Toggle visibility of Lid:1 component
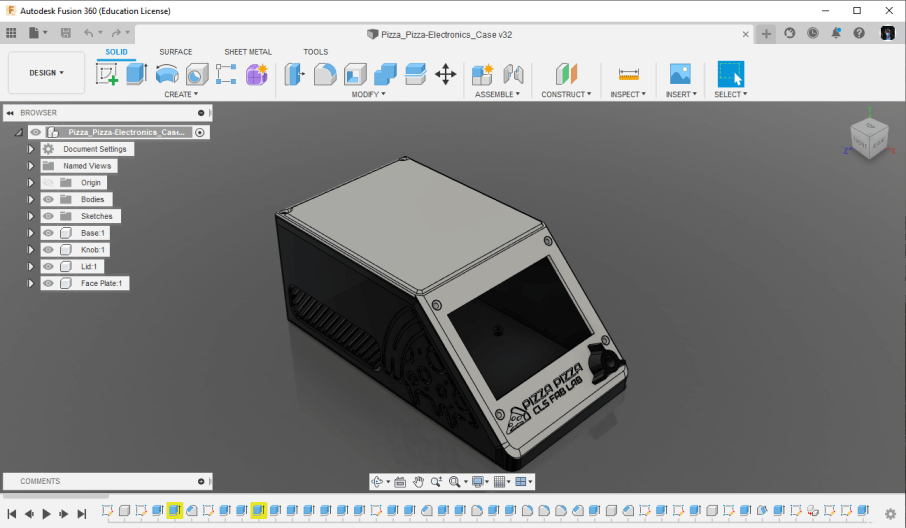Image resolution: width=906 pixels, height=528 pixels. pos(48,267)
